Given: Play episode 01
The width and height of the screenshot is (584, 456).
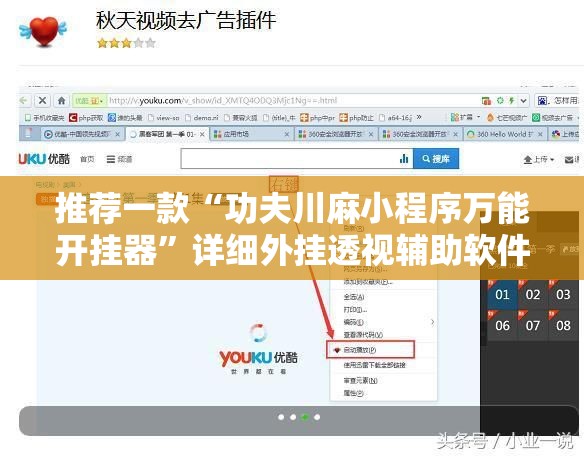Looking at the screenshot, I should point(502,295).
